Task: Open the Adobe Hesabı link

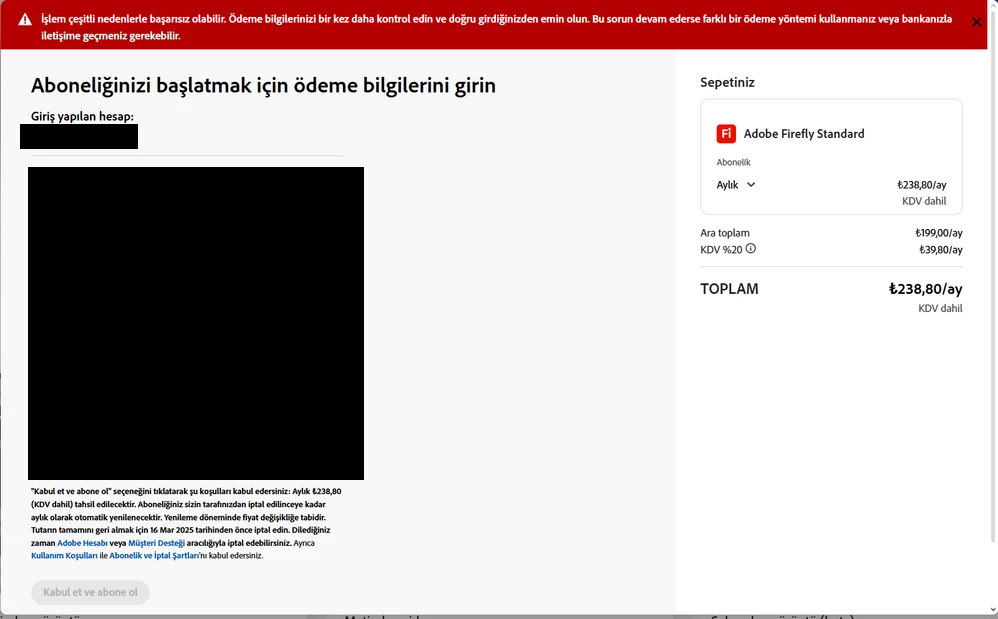Action: tap(82, 543)
